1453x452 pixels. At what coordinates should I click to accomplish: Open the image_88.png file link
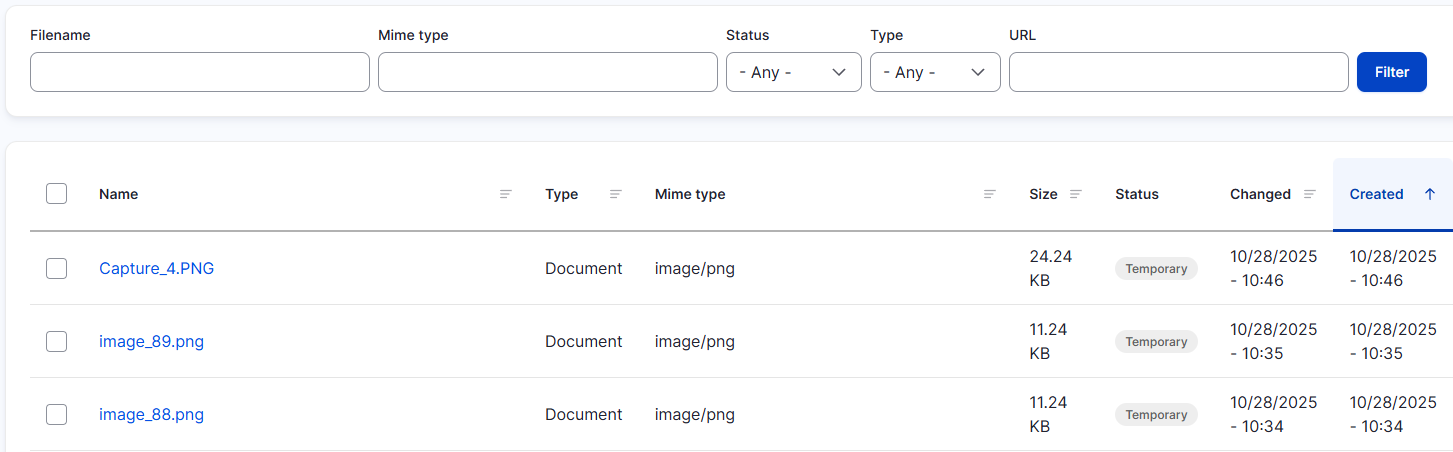[x=151, y=414]
